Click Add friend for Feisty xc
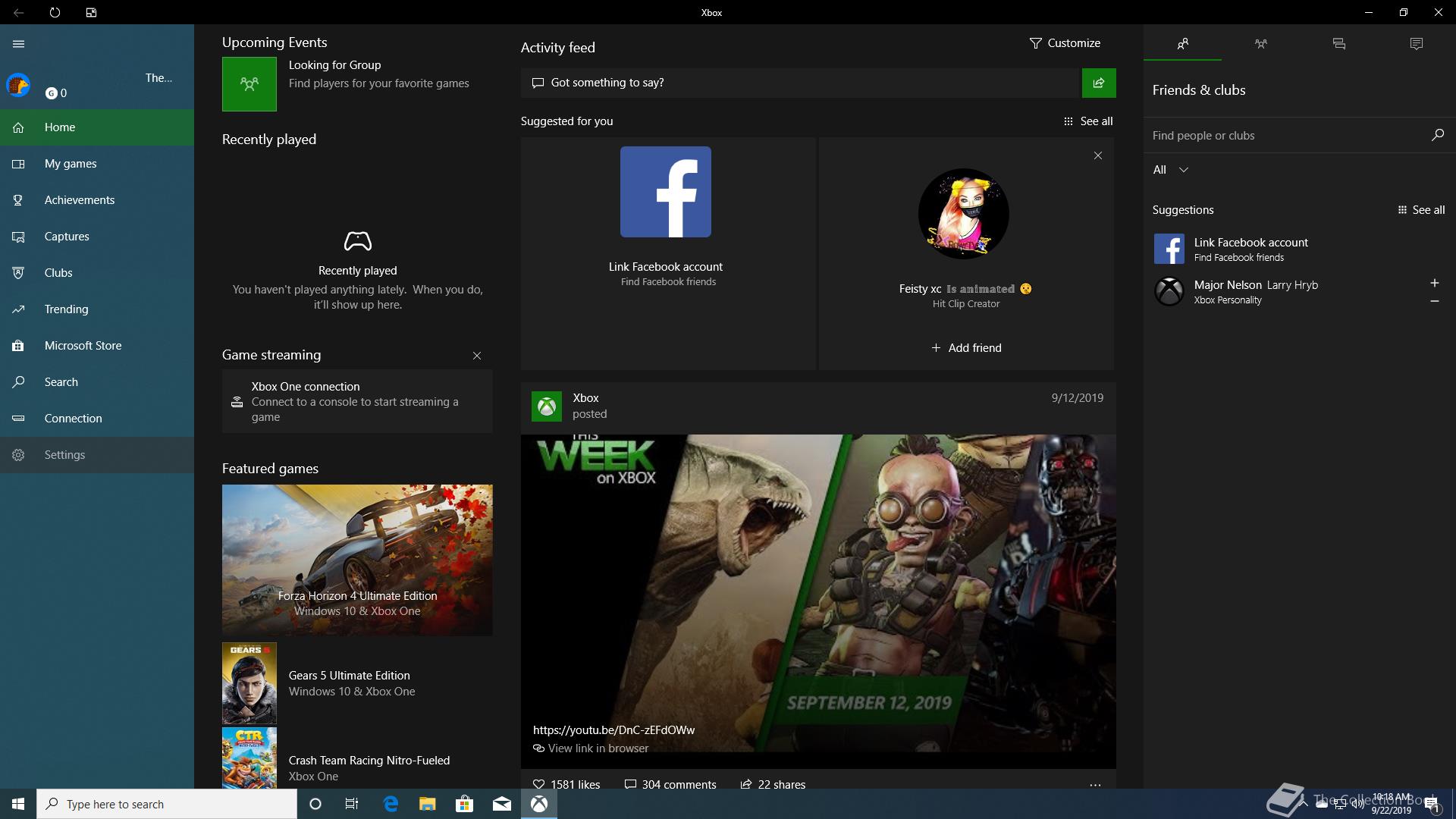This screenshot has height=819, width=1456. [966, 348]
